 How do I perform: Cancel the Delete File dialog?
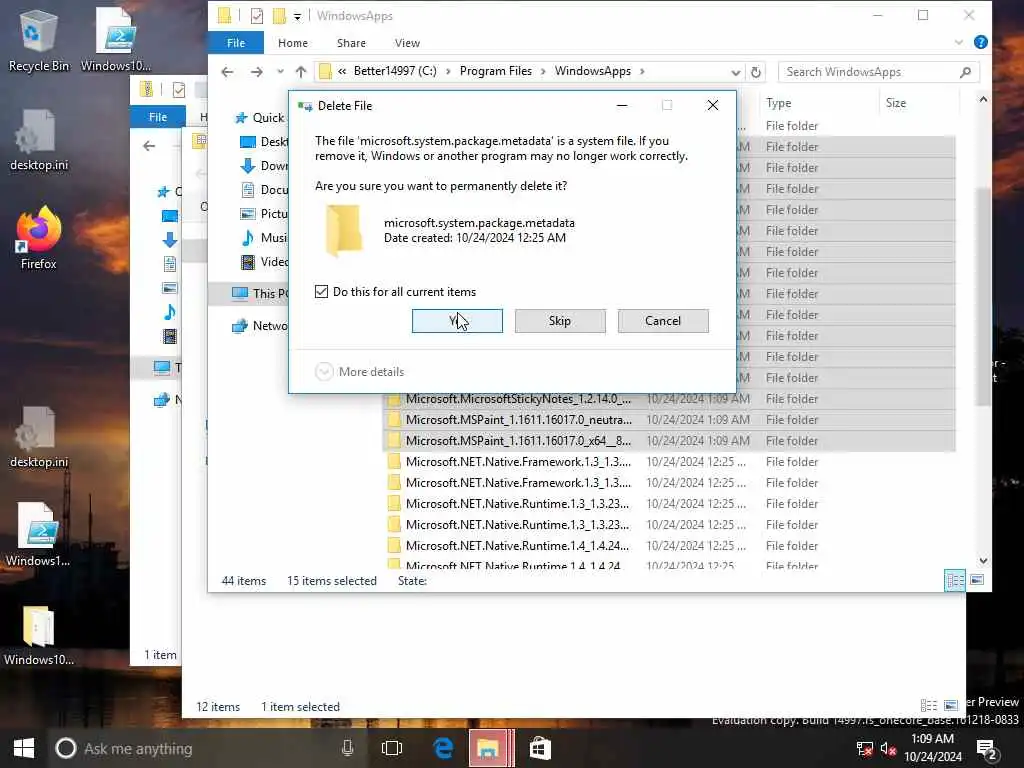click(663, 321)
